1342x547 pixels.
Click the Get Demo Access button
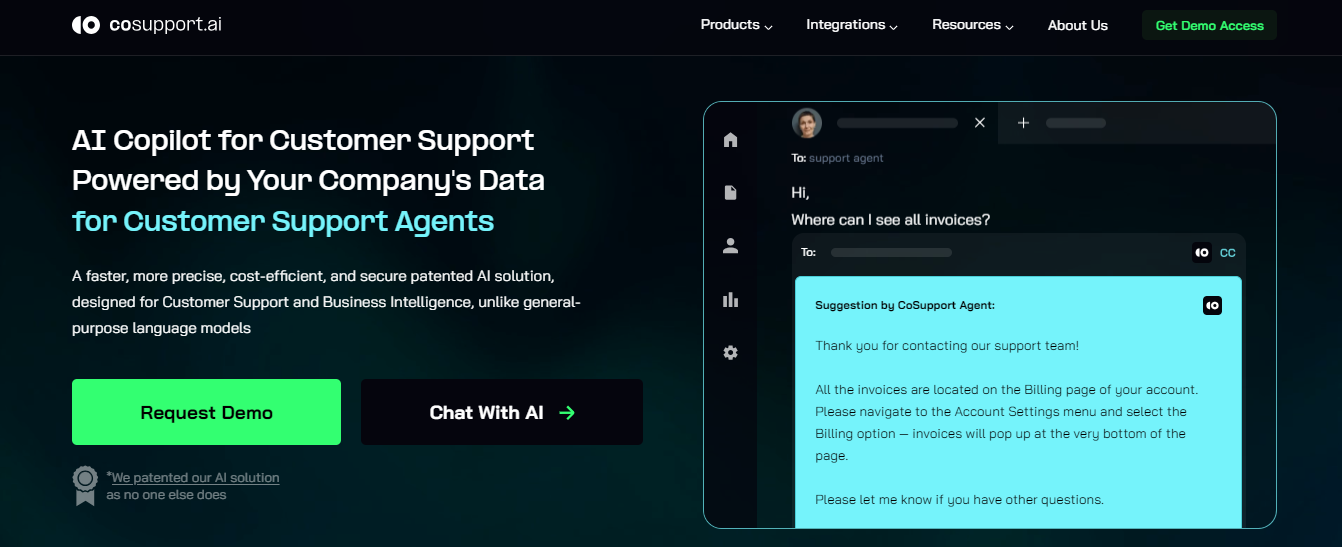[x=1209, y=26]
